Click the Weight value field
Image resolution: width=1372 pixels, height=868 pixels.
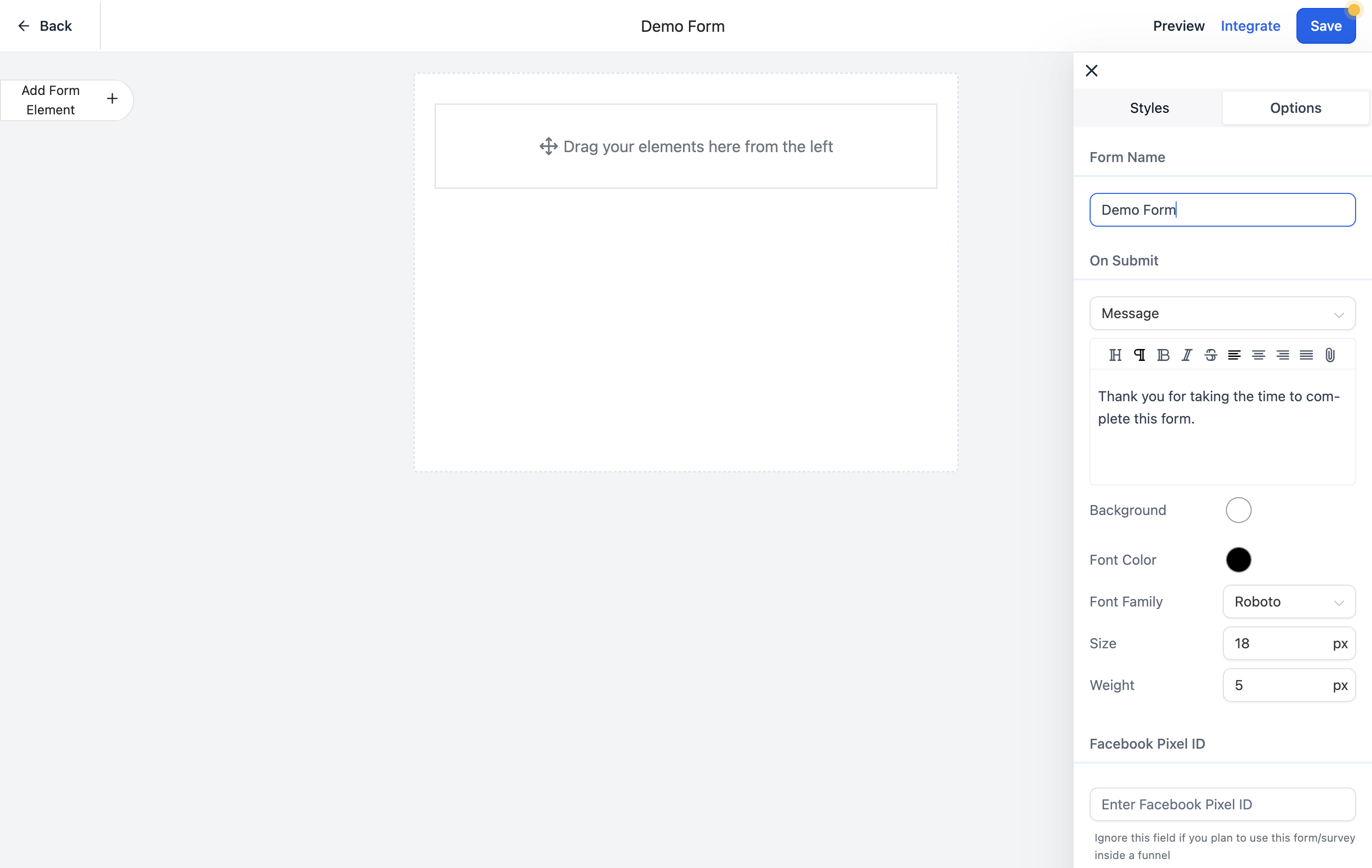click(x=1289, y=686)
